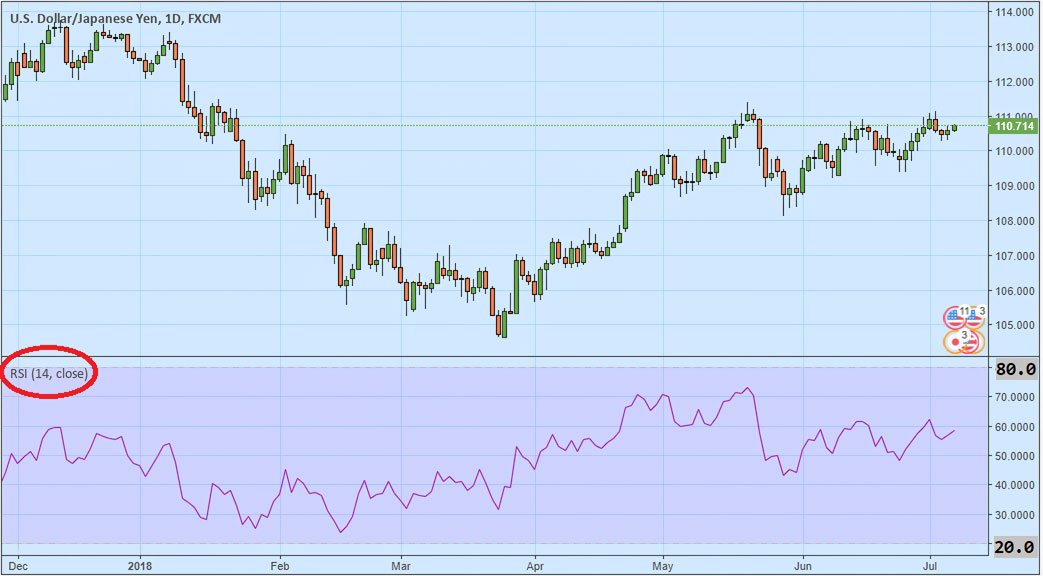1043x576 pixels.
Task: Click the 108.000 price axis label
Action: (1015, 221)
